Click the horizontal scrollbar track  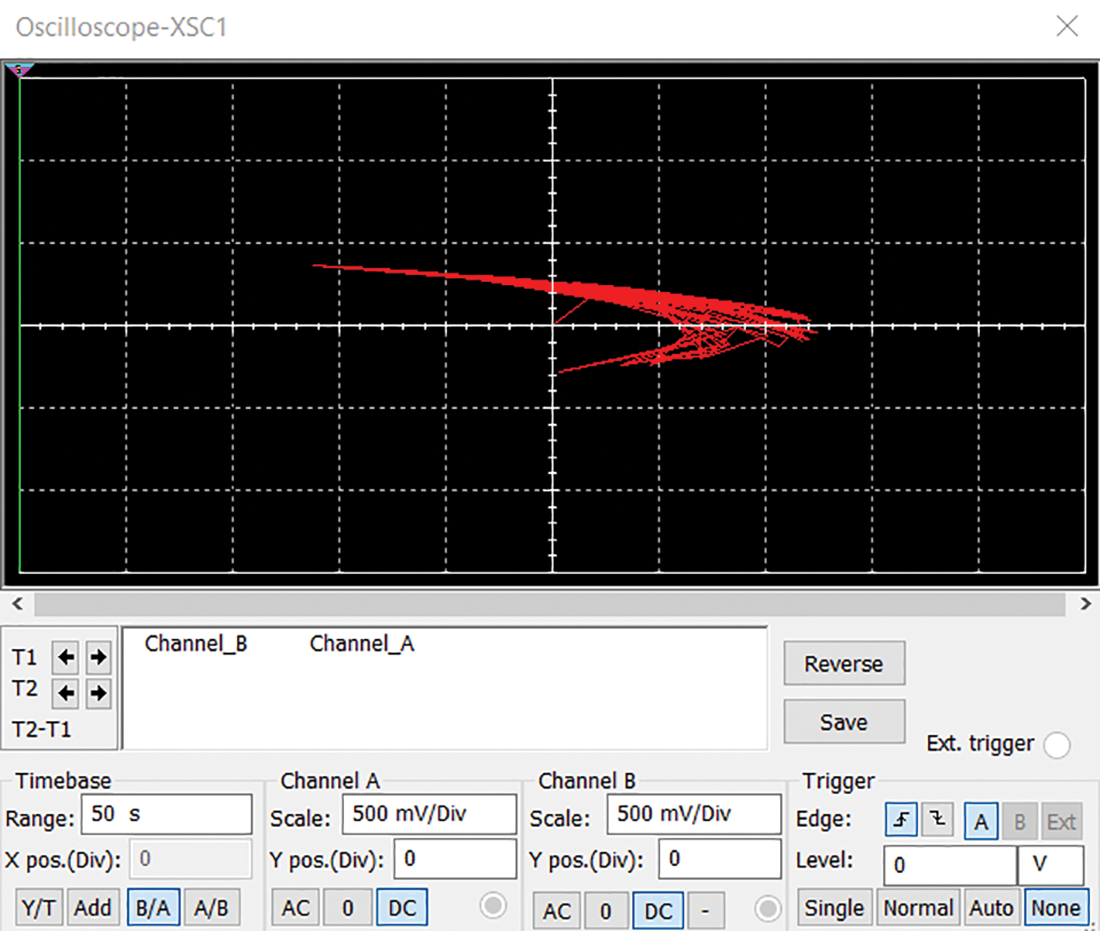coord(550,604)
